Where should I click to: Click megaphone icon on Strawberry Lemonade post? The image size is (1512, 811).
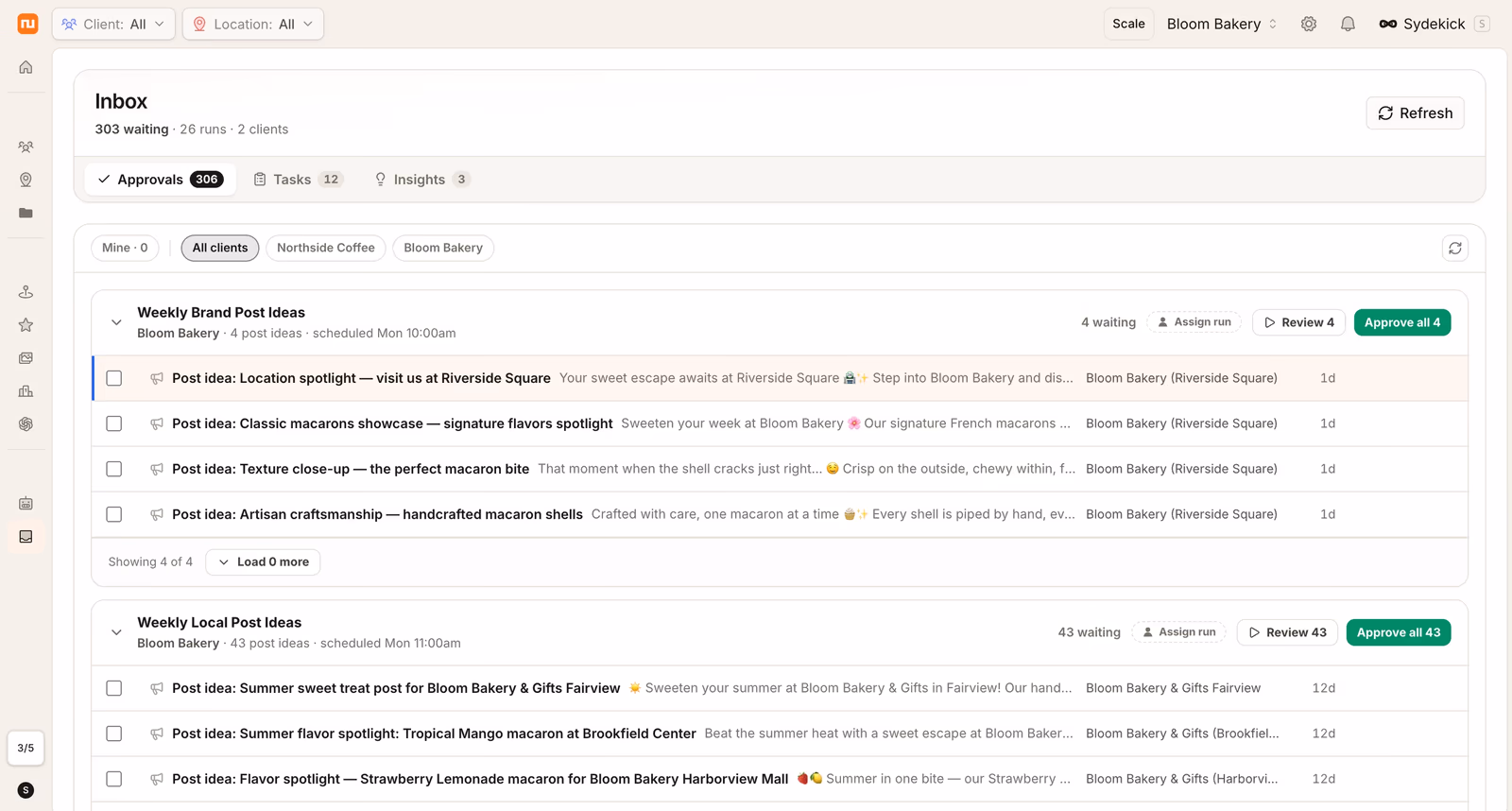coord(157,779)
